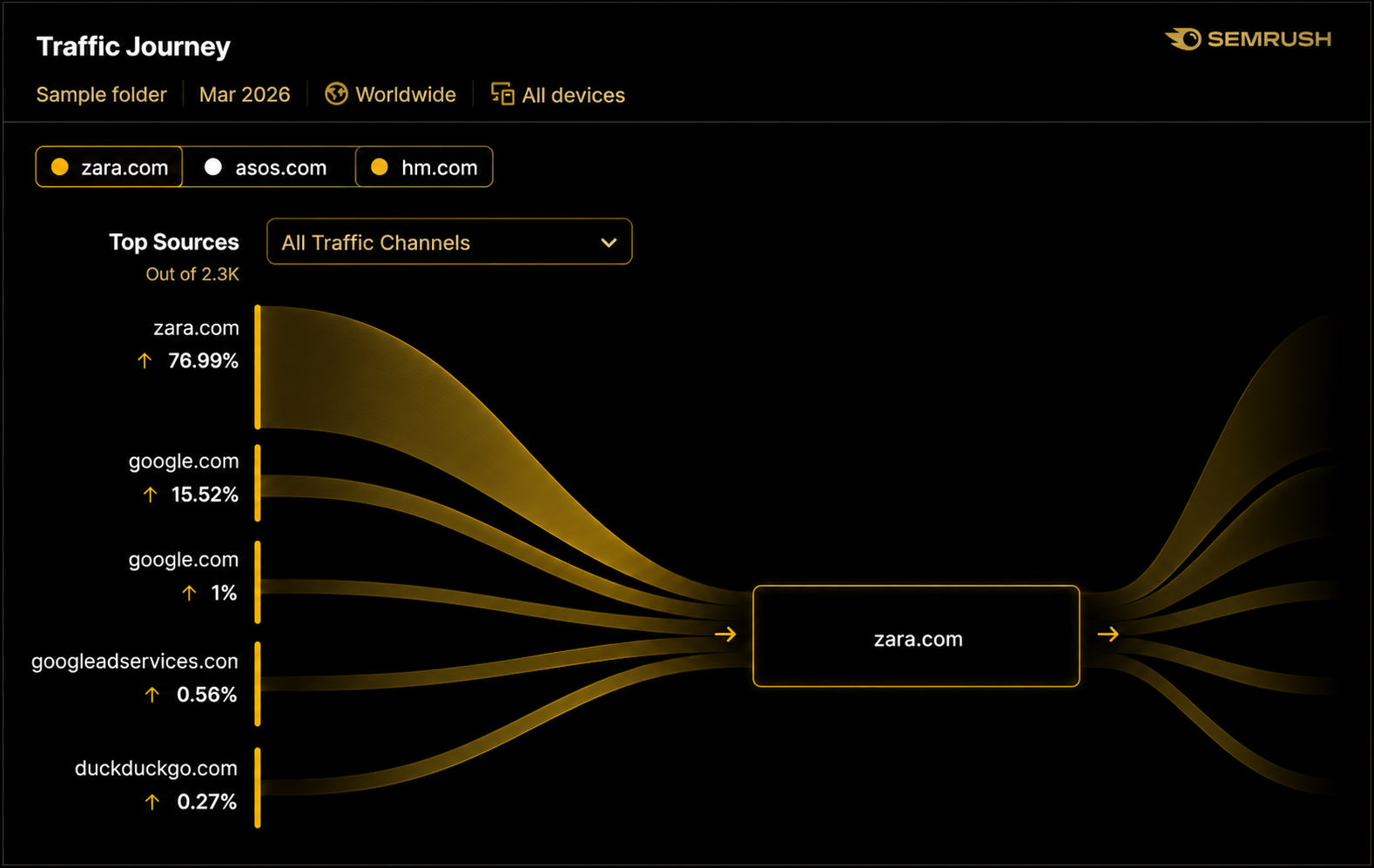Click the duckduckgo.com source label
Image resolution: width=1374 pixels, height=868 pixels.
(156, 769)
